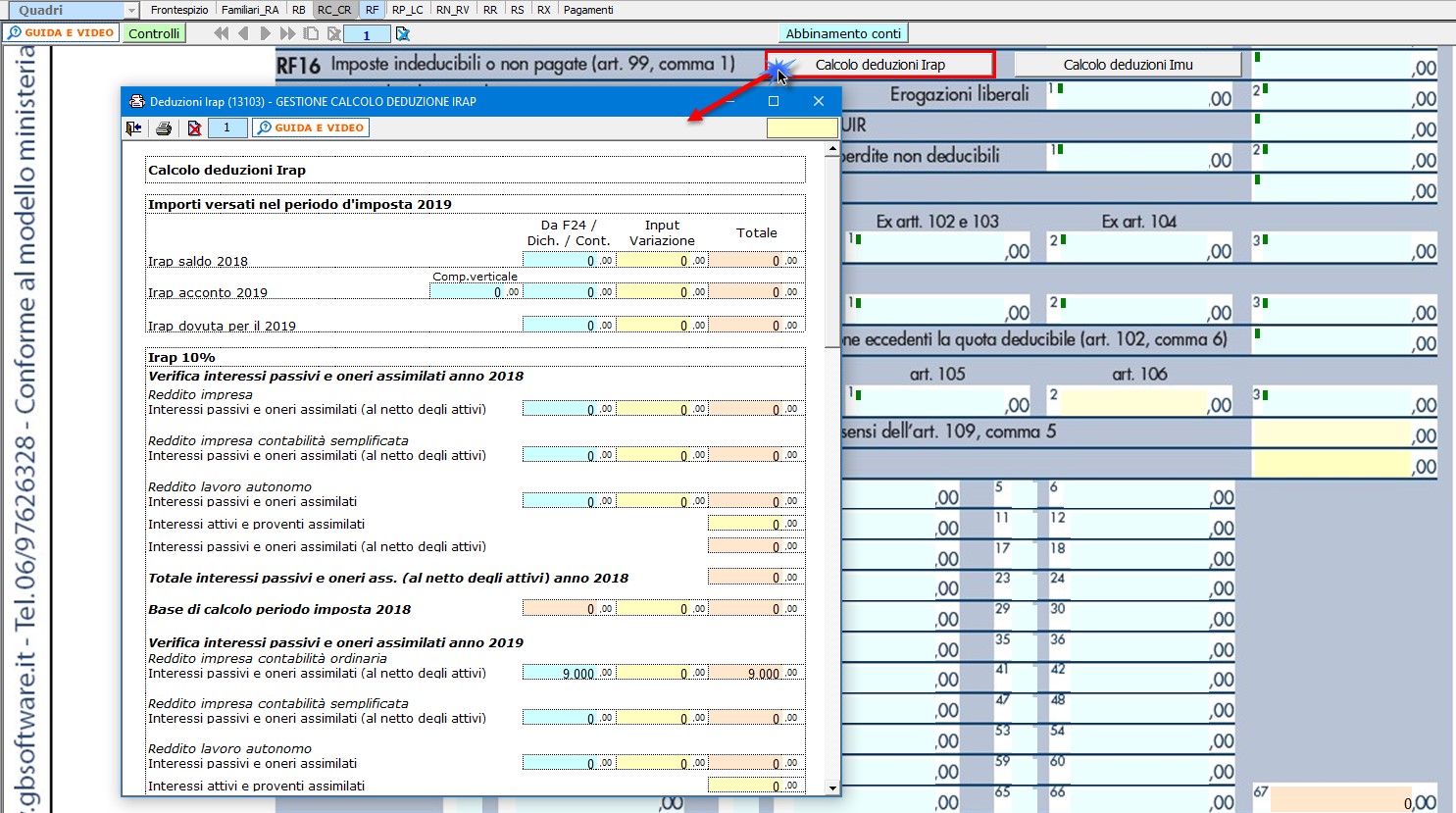The height and width of the screenshot is (813, 1456).
Task: Click Irap saldo 2018 Input Variazione field
Action: tap(662, 260)
